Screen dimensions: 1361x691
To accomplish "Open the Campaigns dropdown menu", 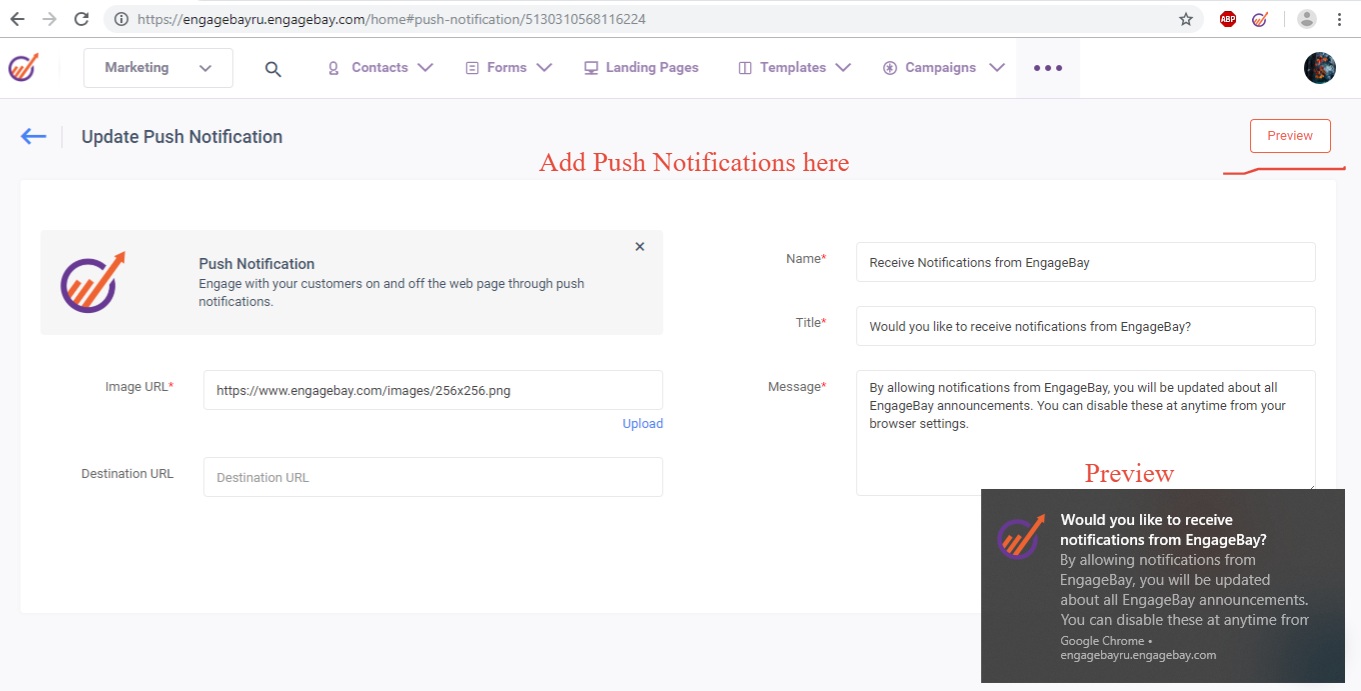I will [x=943, y=68].
